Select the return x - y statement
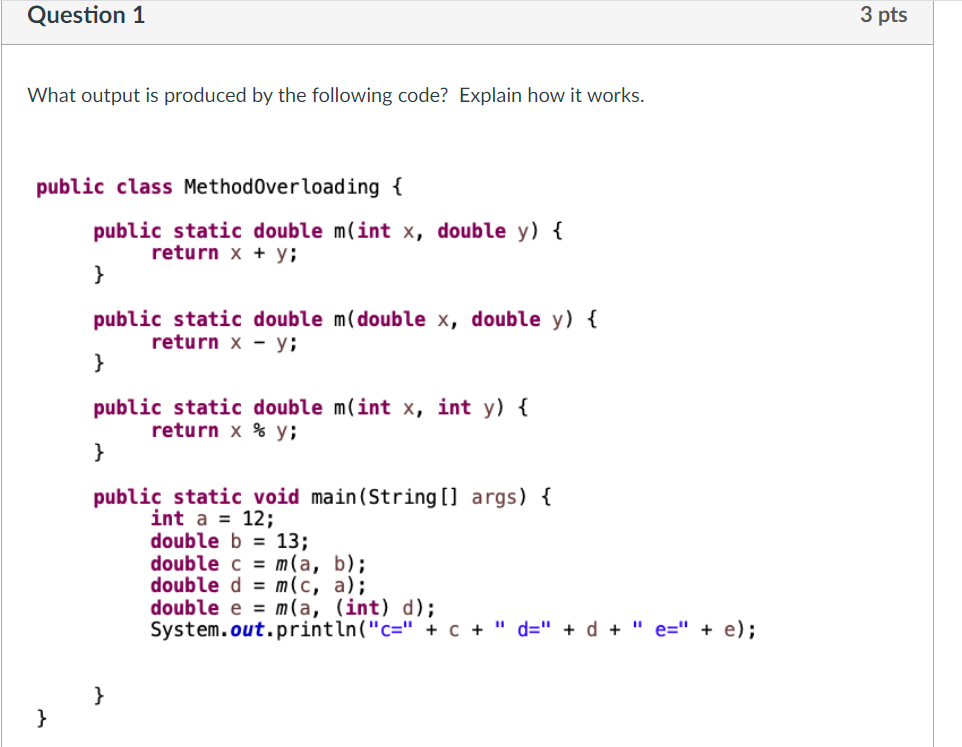The width and height of the screenshot is (962, 747). (222, 341)
